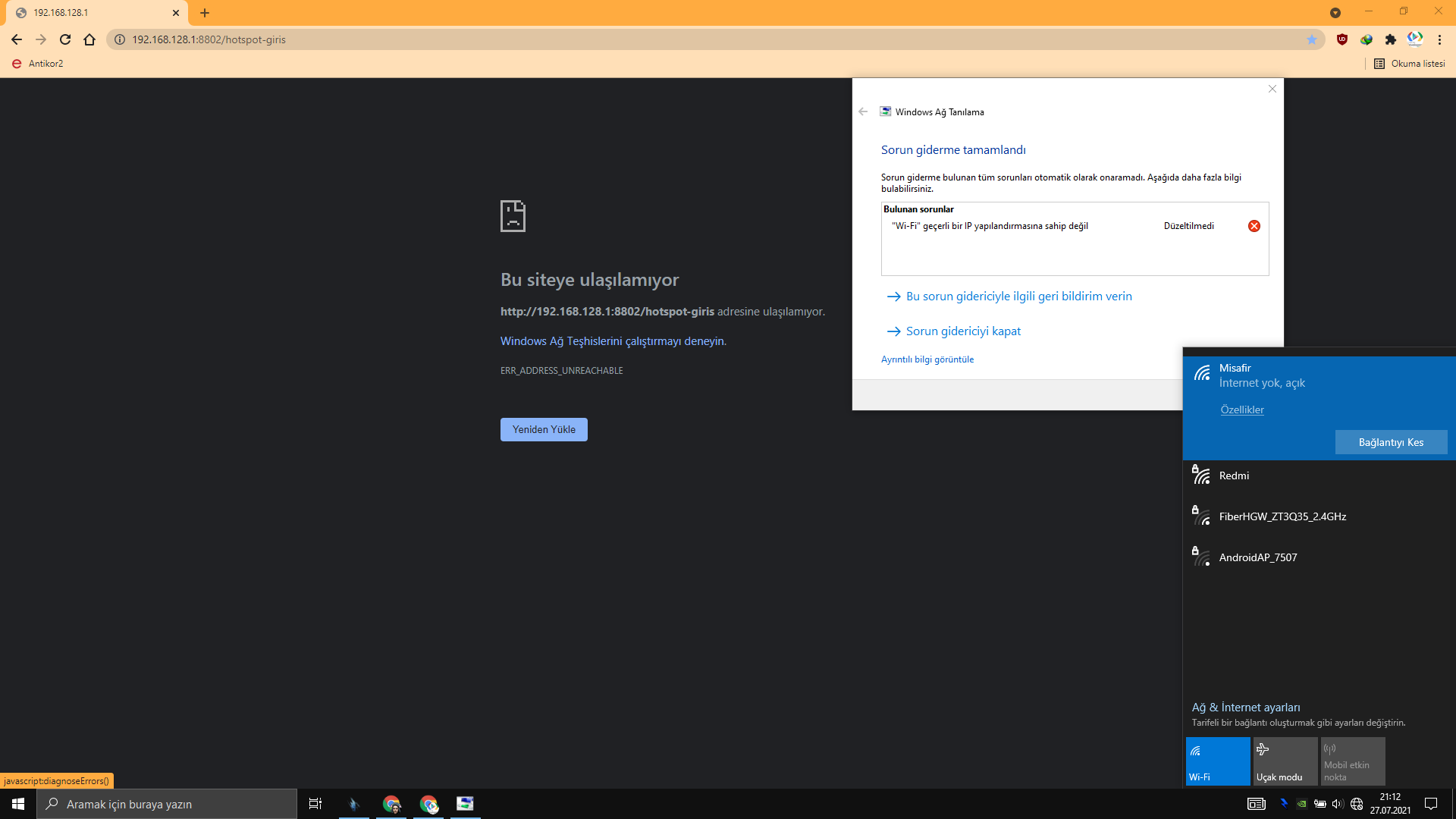The image size is (1456, 819).
Task: Expand AndroidAP_7507 network entry
Action: coord(1258,557)
